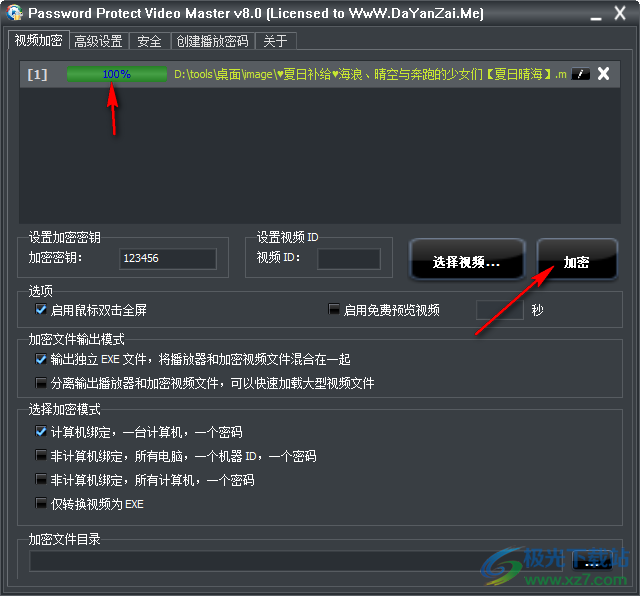Enable 所有电脑,一个机器 ID checkbox

[x=41, y=455]
